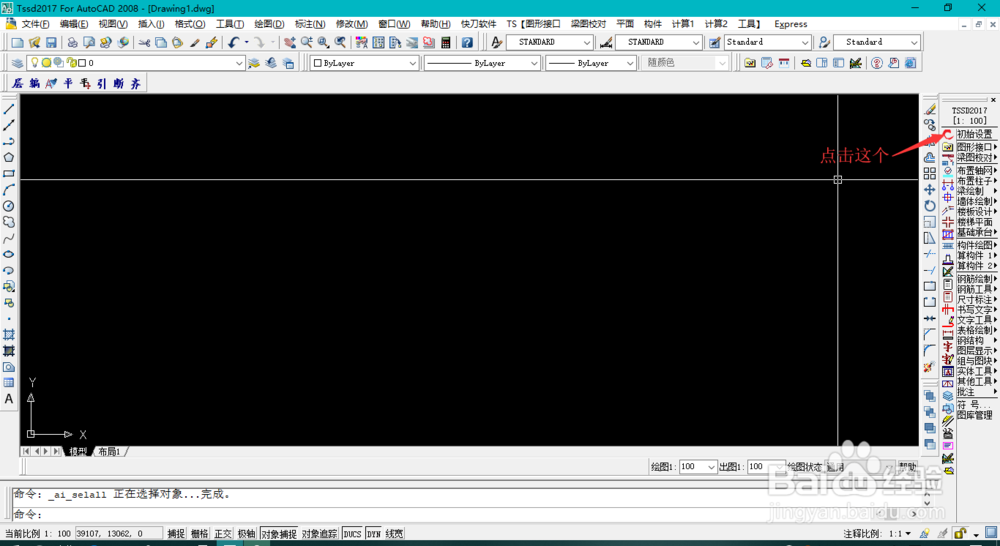Click 初始设置 in TSSD side panel
Image resolution: width=1000 pixels, height=546 pixels.
974,135
